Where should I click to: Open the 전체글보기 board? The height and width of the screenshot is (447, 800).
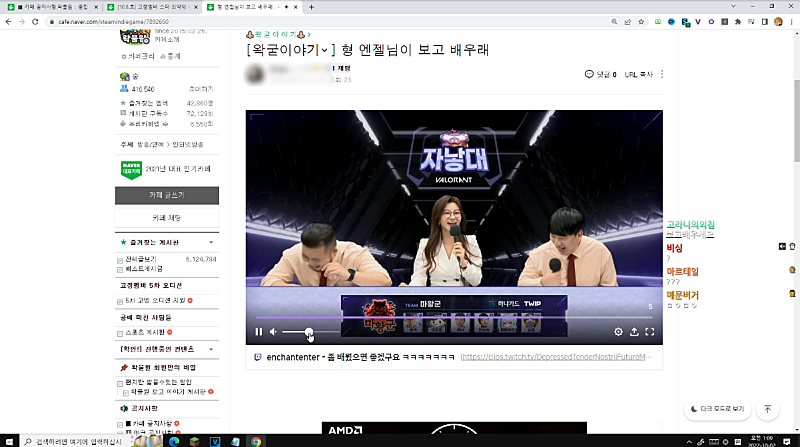tap(141, 259)
